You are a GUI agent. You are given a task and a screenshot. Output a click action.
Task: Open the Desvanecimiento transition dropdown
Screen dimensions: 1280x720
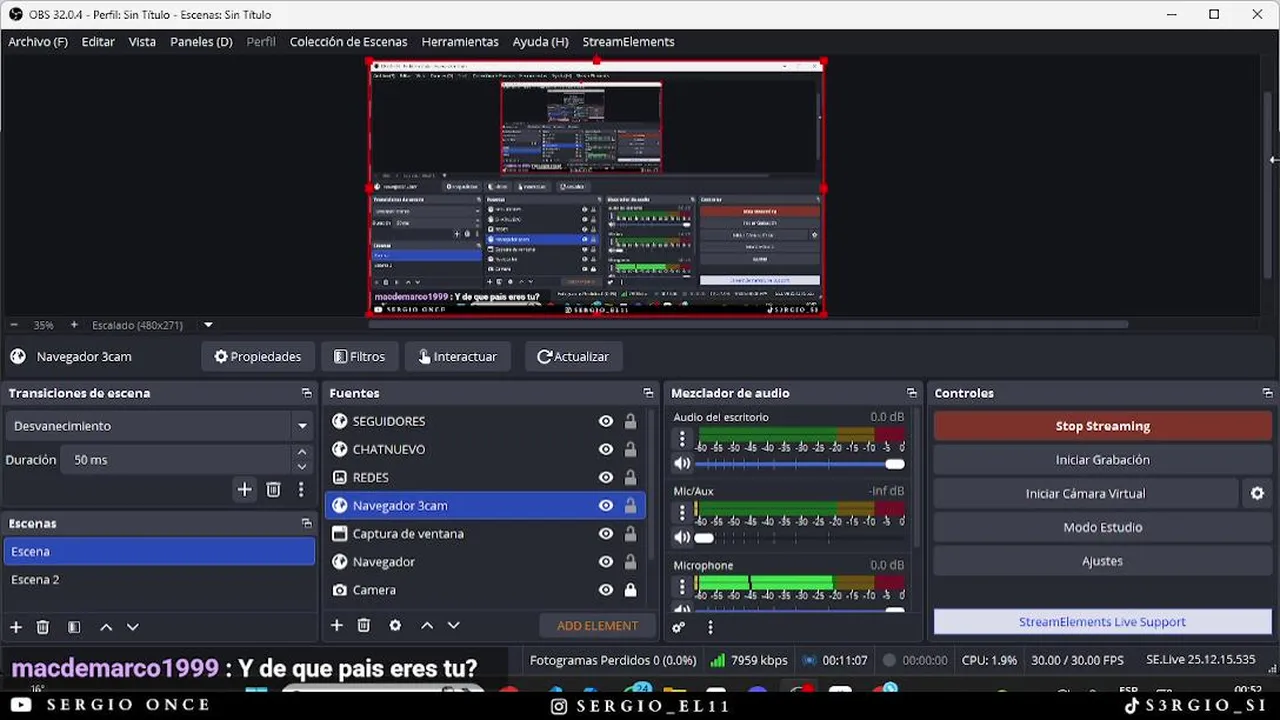click(x=160, y=426)
